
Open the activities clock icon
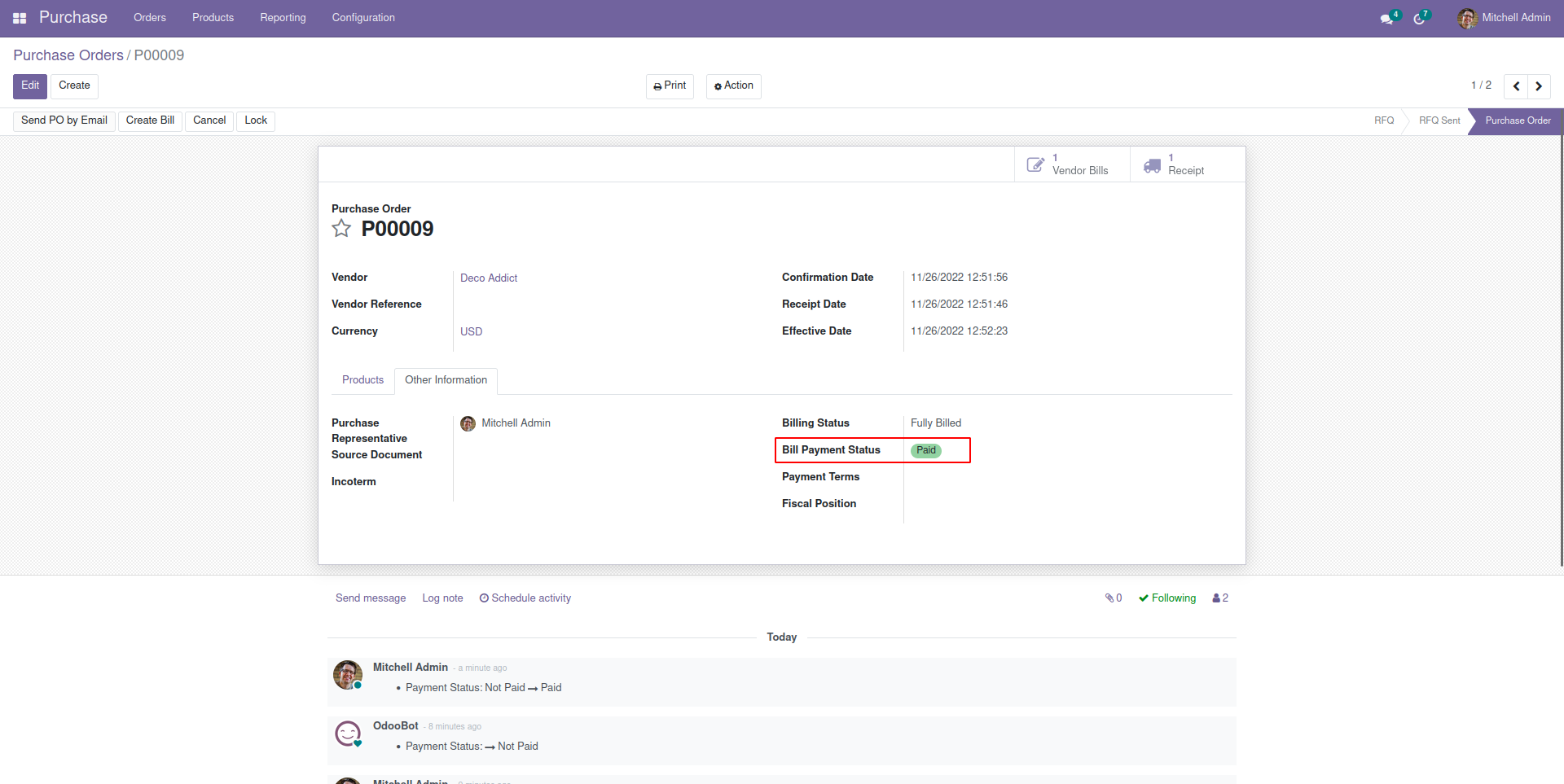pos(1419,18)
